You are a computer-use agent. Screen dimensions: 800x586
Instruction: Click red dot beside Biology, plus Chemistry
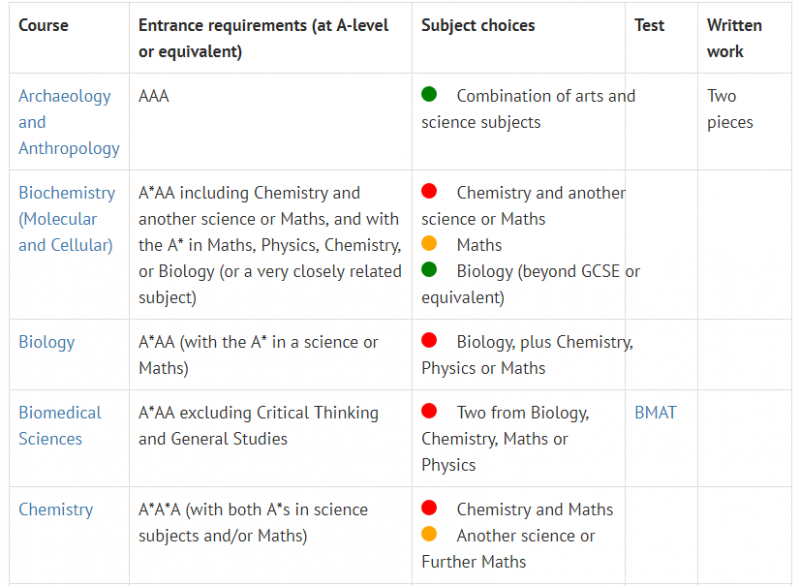[429, 340]
